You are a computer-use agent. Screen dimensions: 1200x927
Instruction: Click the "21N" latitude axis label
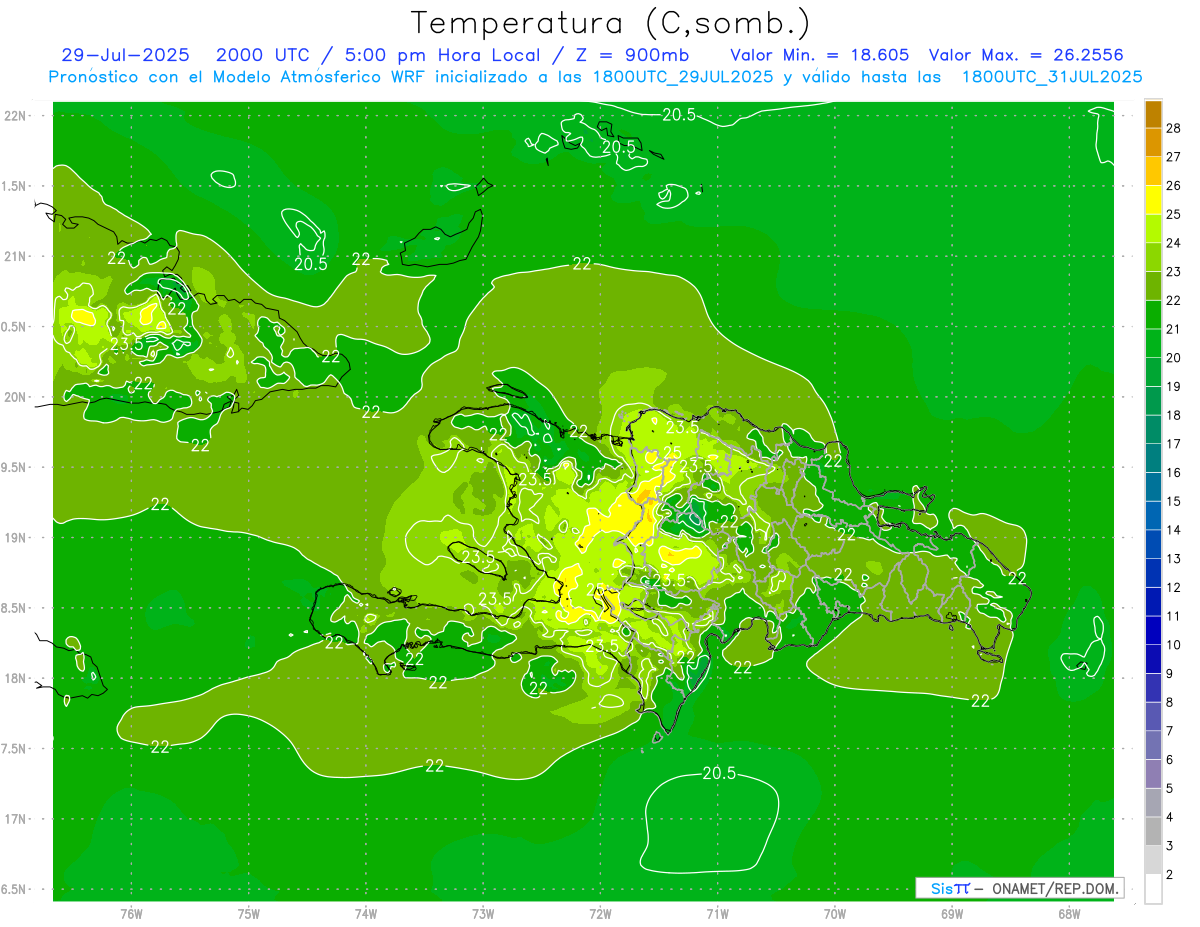[x=15, y=257]
